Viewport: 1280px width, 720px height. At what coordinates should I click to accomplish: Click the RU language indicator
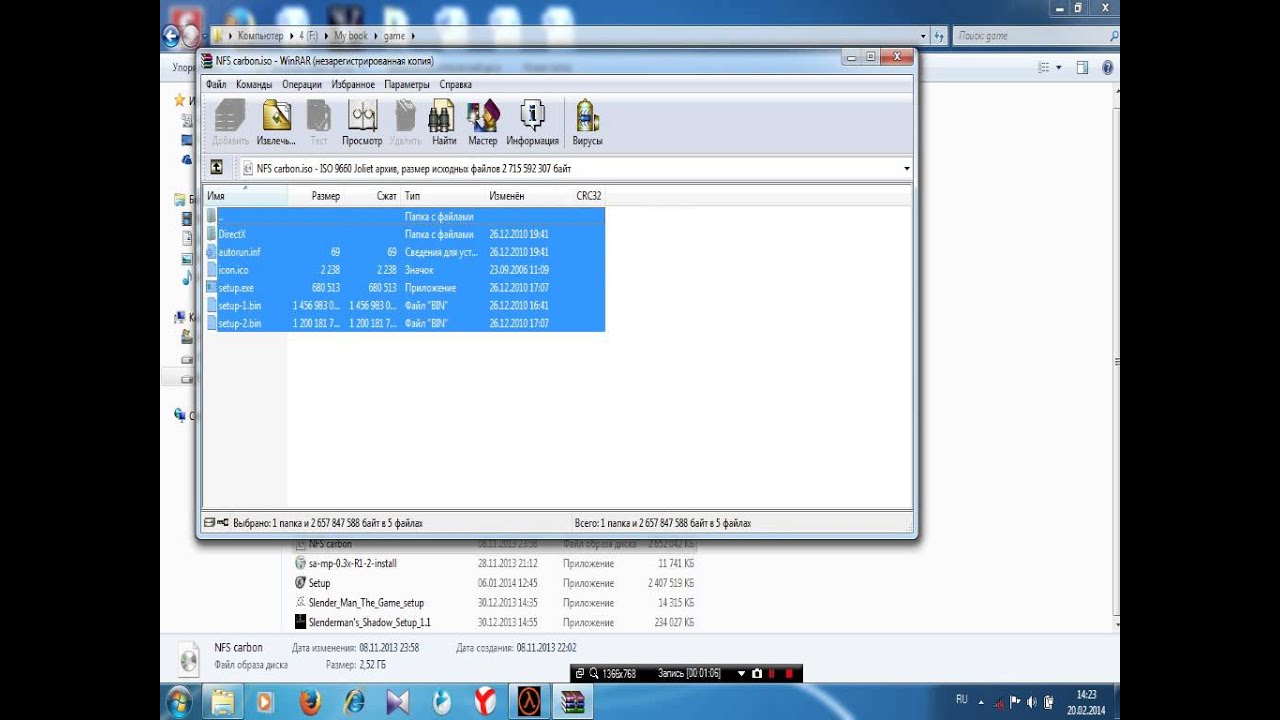tap(961, 700)
